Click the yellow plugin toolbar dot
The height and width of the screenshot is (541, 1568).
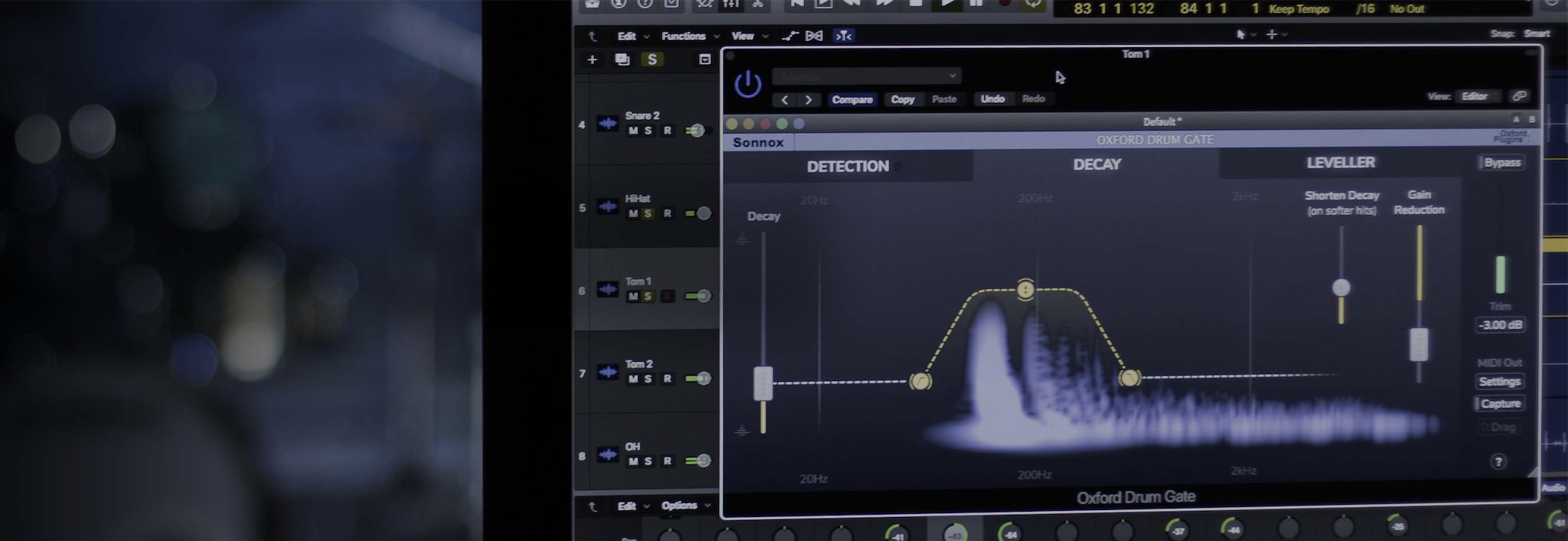(x=731, y=124)
